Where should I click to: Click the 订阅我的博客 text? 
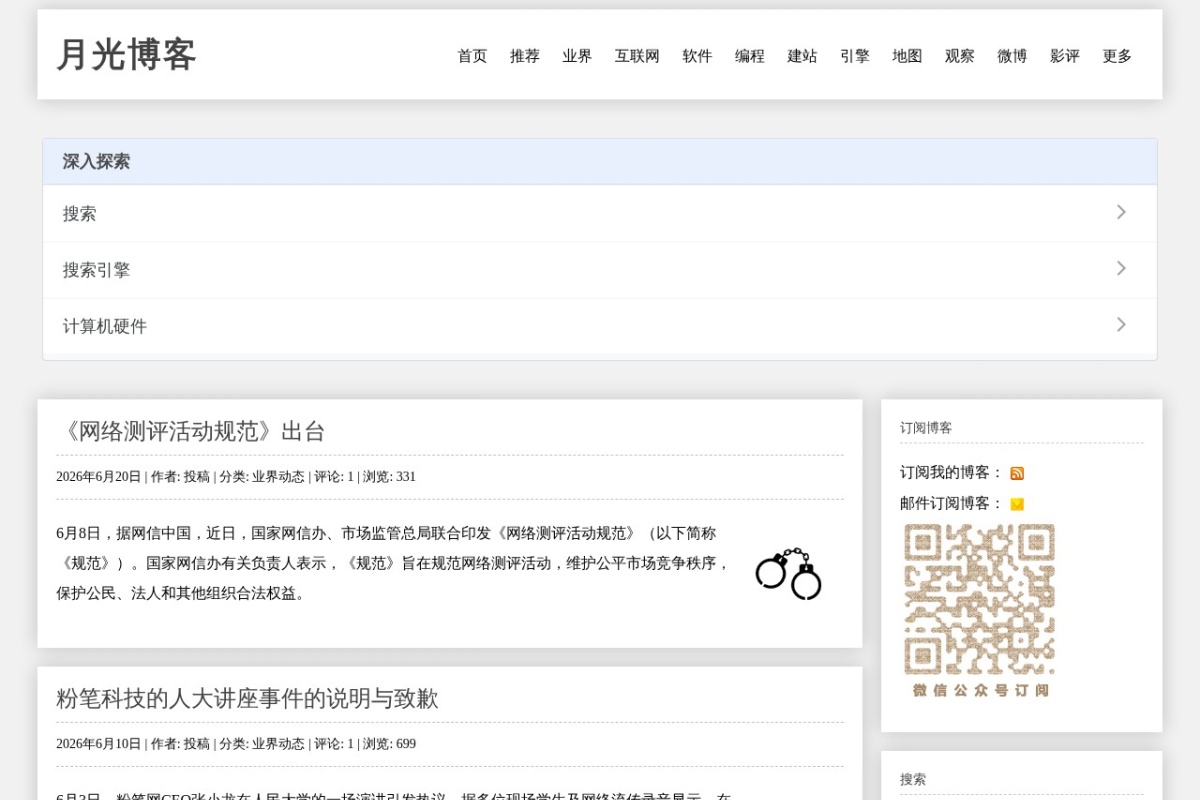point(951,472)
